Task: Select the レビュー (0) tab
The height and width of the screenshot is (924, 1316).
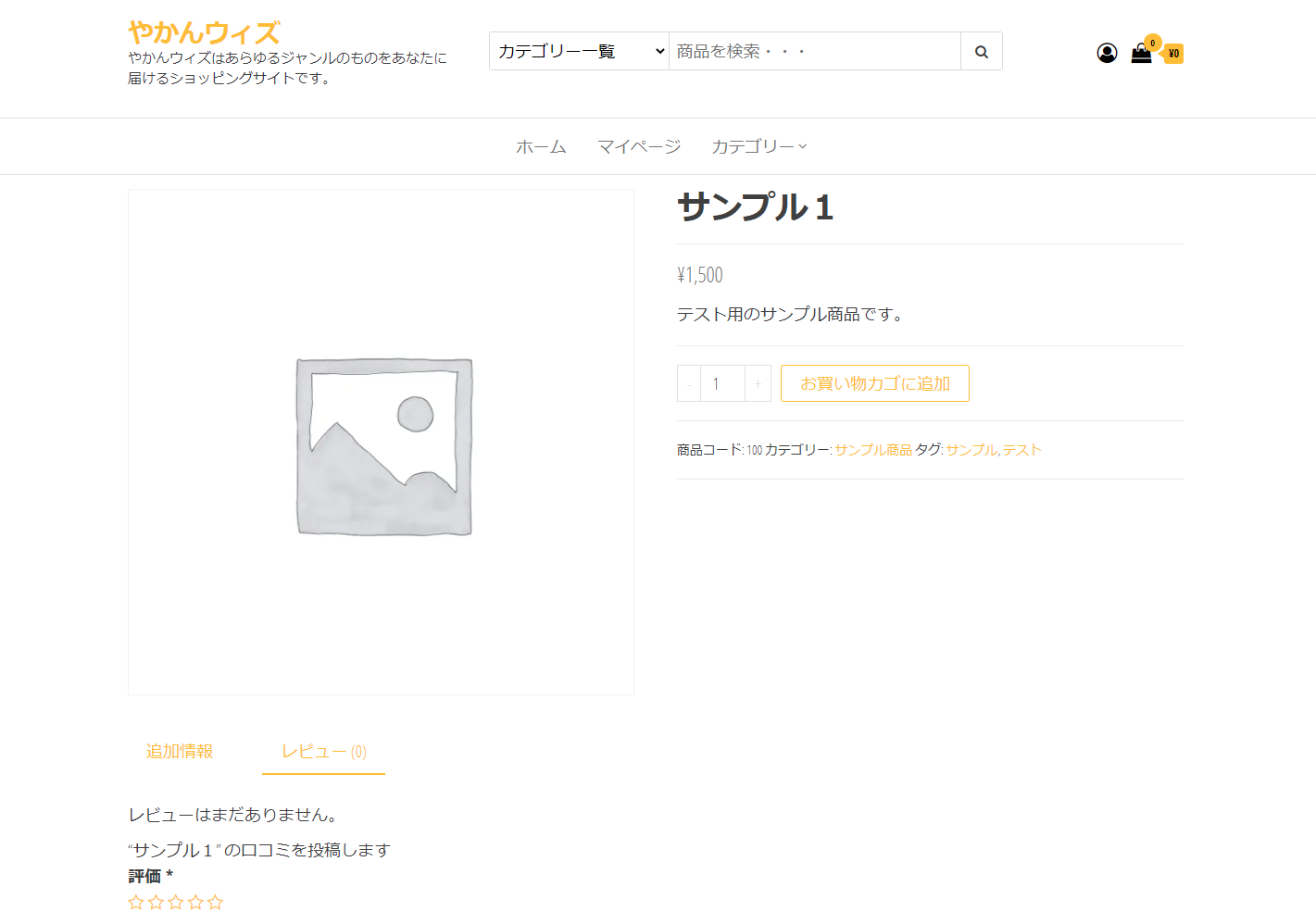Action: (x=322, y=752)
